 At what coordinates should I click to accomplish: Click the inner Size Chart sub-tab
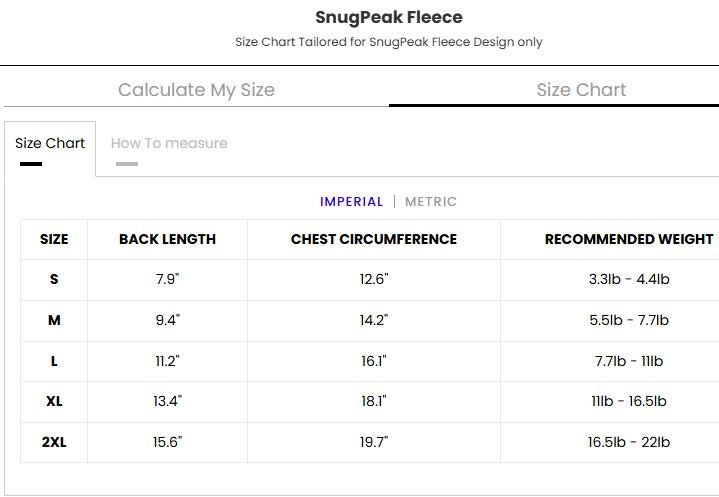50,143
